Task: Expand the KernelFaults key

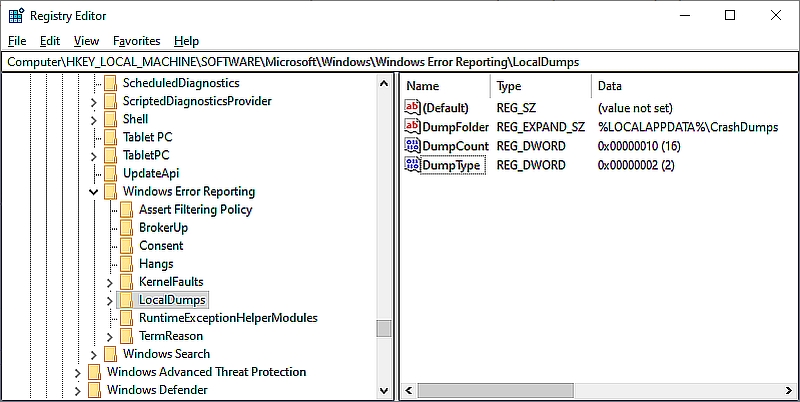Action: (110, 283)
